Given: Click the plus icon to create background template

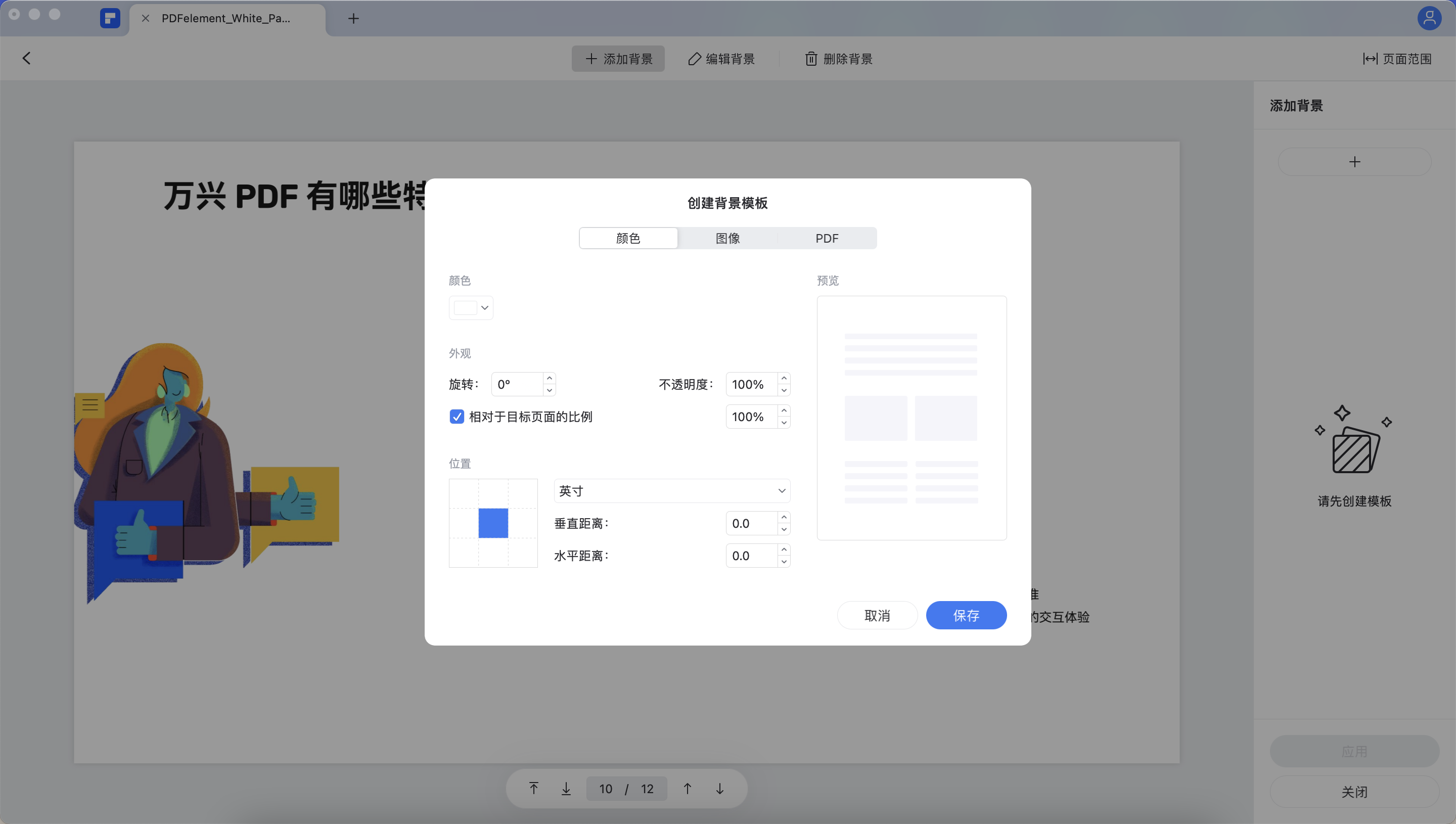Looking at the screenshot, I should (1355, 162).
